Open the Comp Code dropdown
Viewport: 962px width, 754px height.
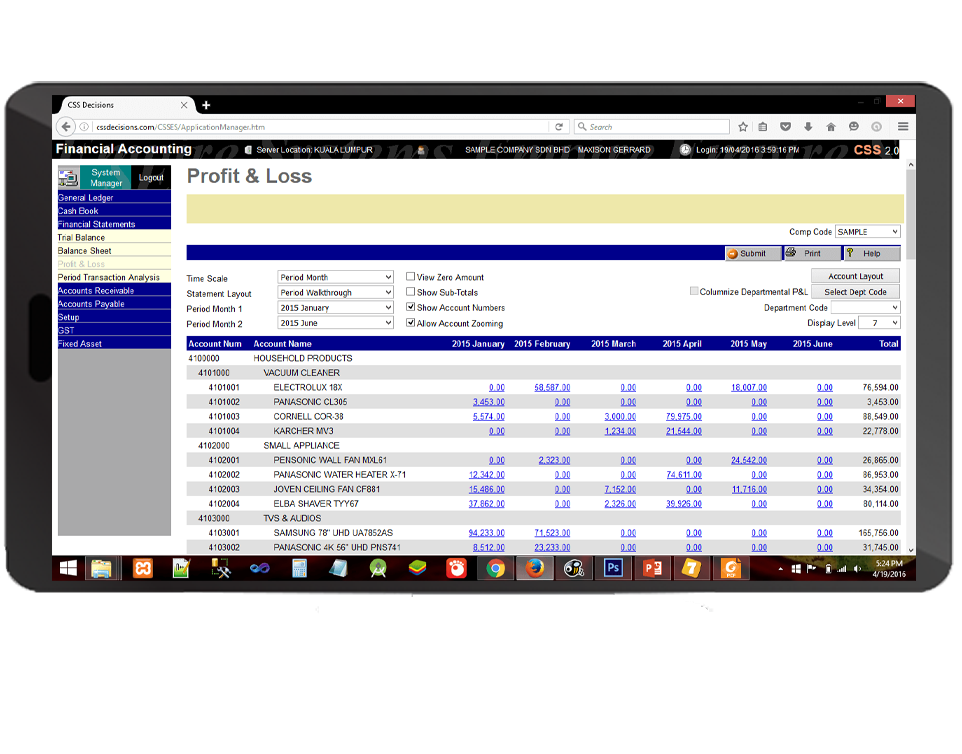tap(868, 232)
